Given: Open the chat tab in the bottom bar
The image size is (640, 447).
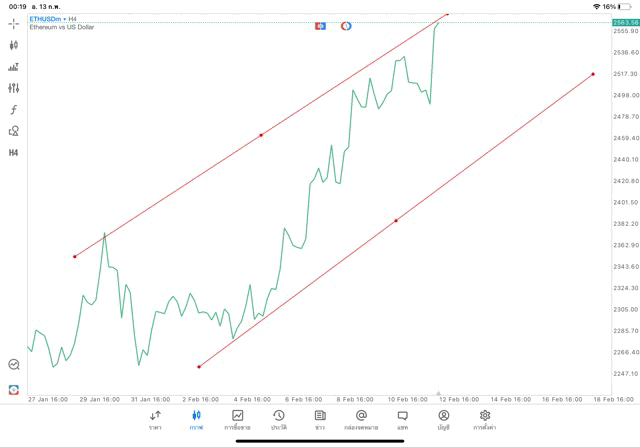Looking at the screenshot, I should click(x=402, y=419).
